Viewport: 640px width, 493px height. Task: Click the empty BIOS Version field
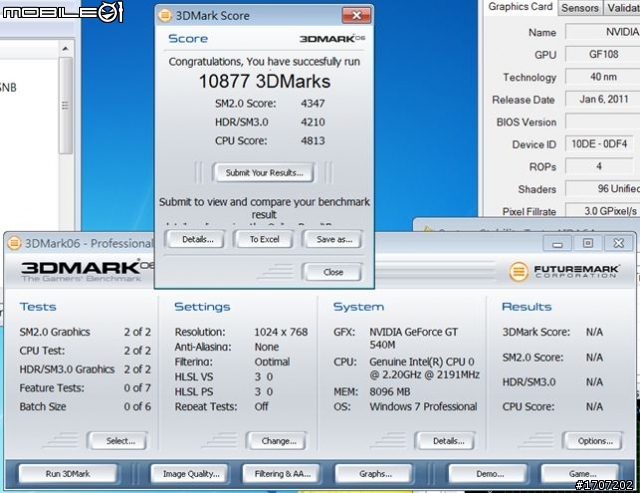point(603,122)
